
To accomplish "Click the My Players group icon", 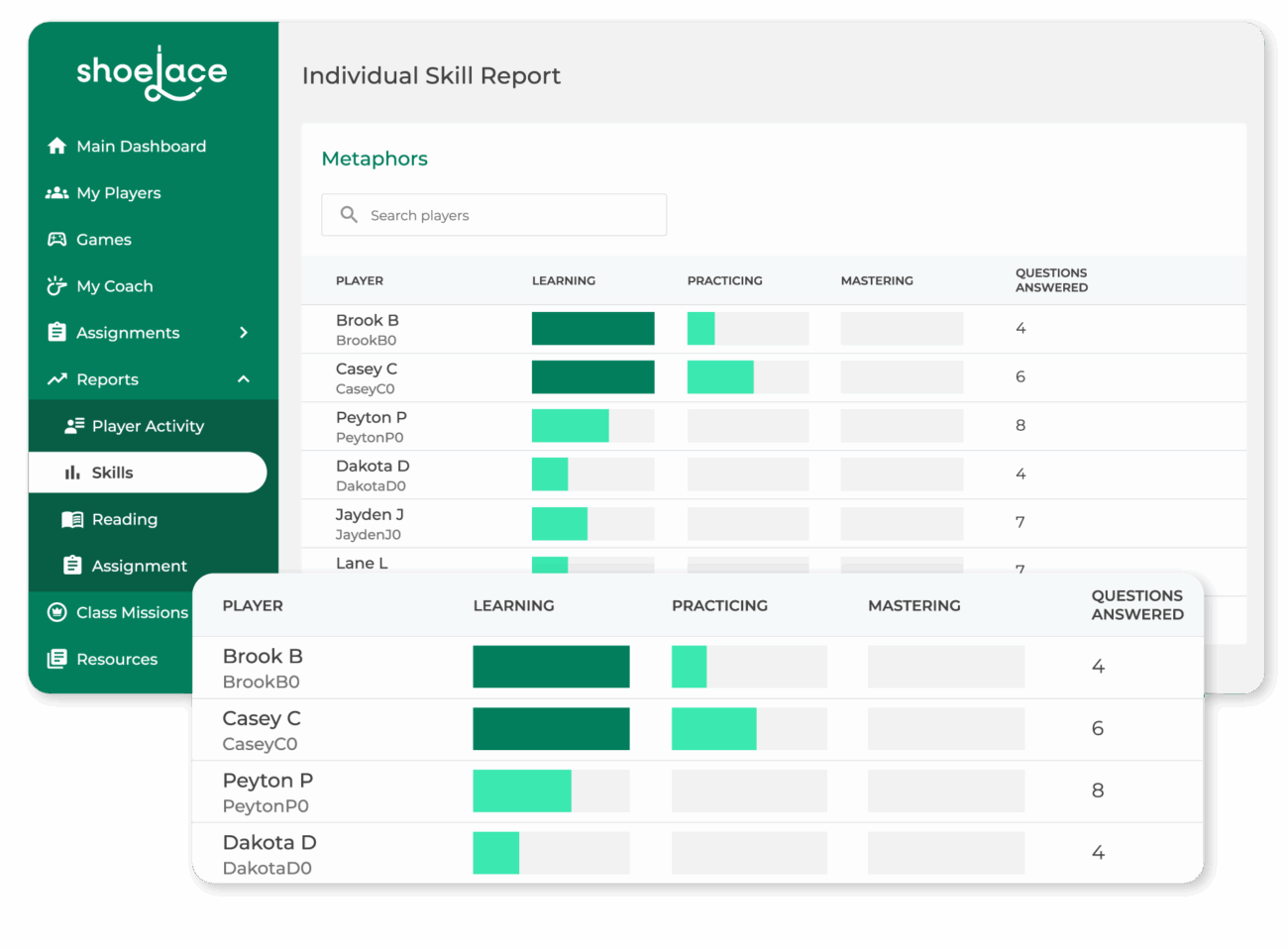I will [56, 193].
